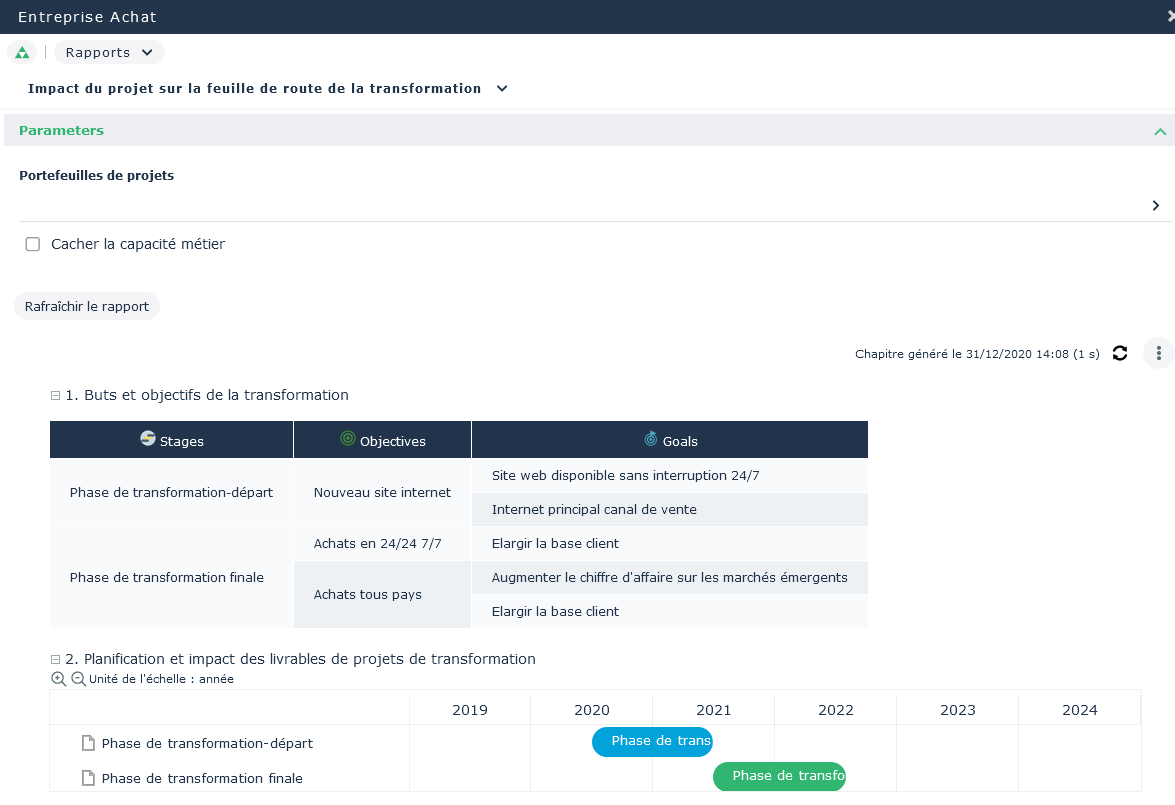This screenshot has height=805, width=1175.
Task: Click the Objectives target icon
Action: tap(348, 439)
